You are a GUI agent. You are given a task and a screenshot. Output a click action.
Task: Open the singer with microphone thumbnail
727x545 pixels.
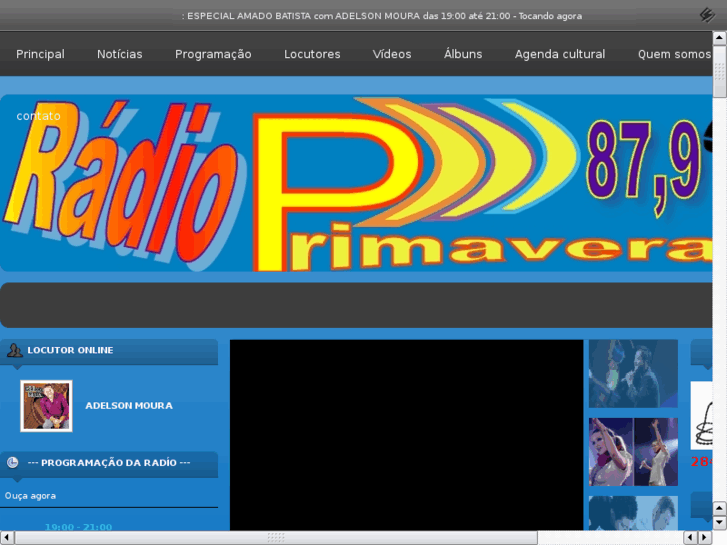(x=633, y=374)
